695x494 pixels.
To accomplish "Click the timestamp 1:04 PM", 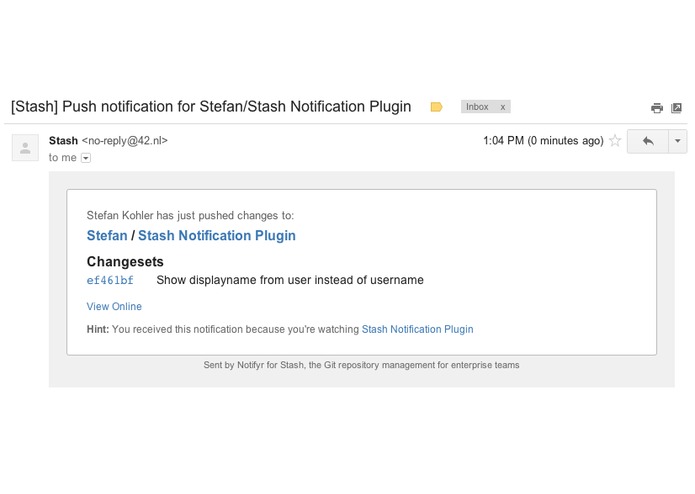I will tap(543, 140).
